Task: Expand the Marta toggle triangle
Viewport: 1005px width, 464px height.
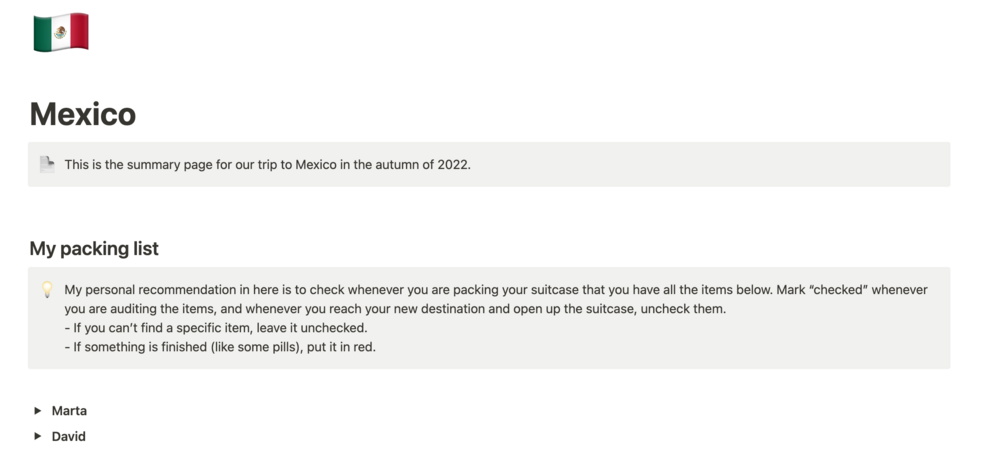Action: [38, 411]
